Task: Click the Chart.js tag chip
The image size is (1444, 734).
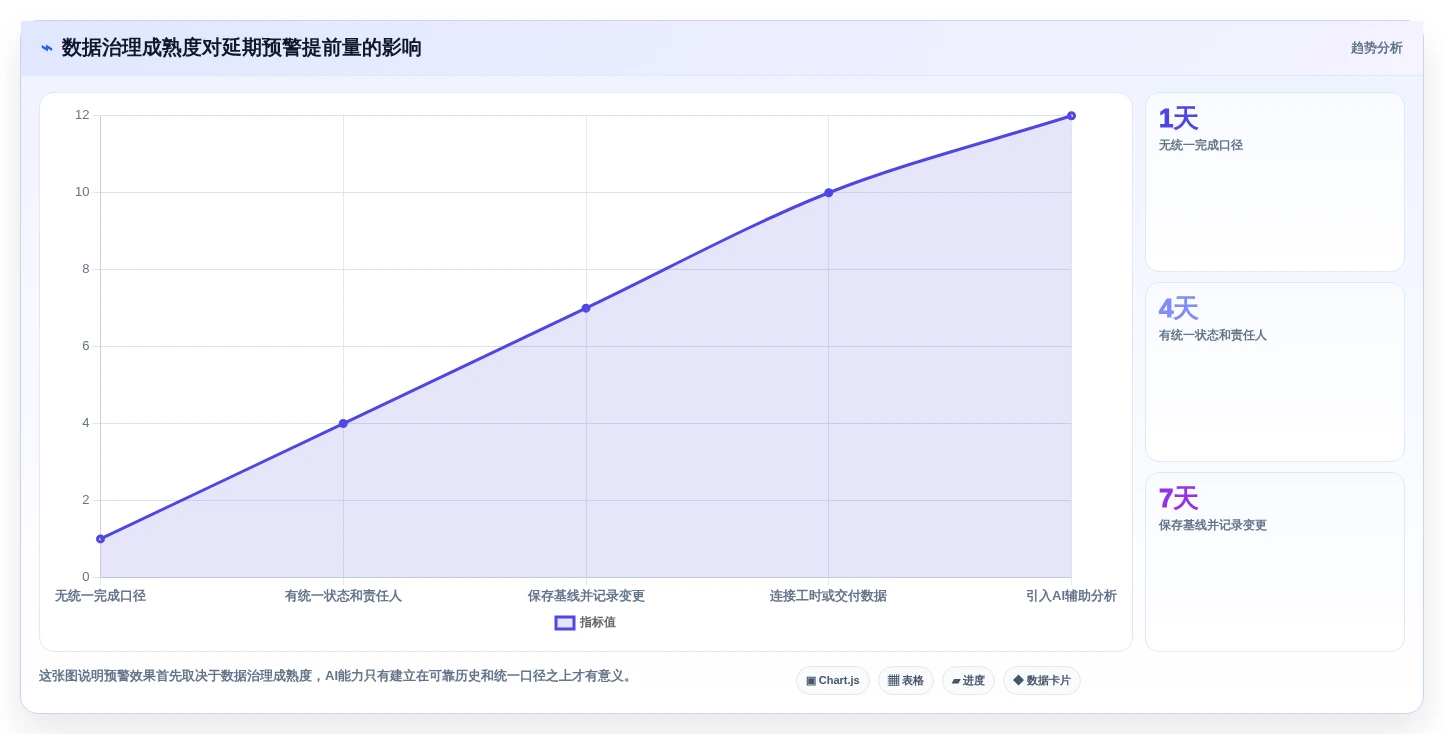Action: pos(833,681)
